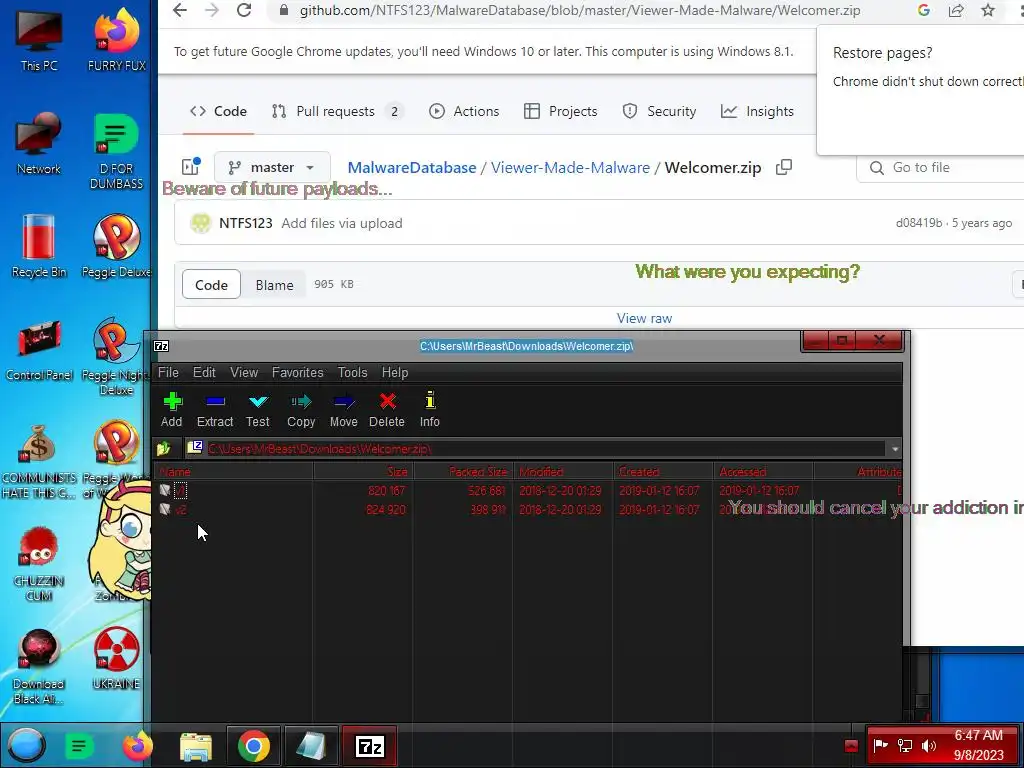This screenshot has width=1024, height=768.
Task: Open 7-Zip Favorites menu
Action: pyautogui.click(x=297, y=372)
